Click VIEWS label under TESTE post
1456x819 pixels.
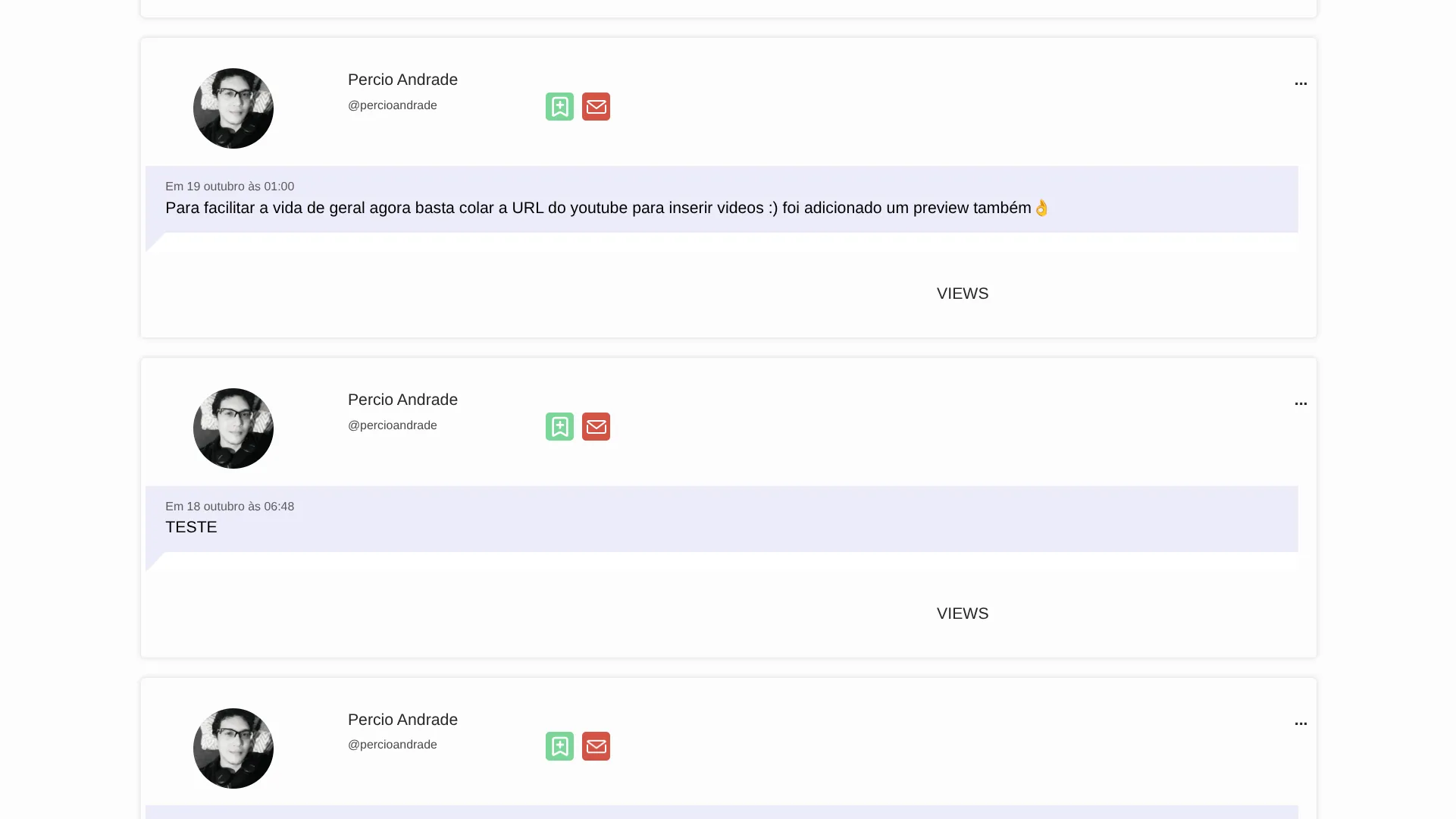coord(963,613)
